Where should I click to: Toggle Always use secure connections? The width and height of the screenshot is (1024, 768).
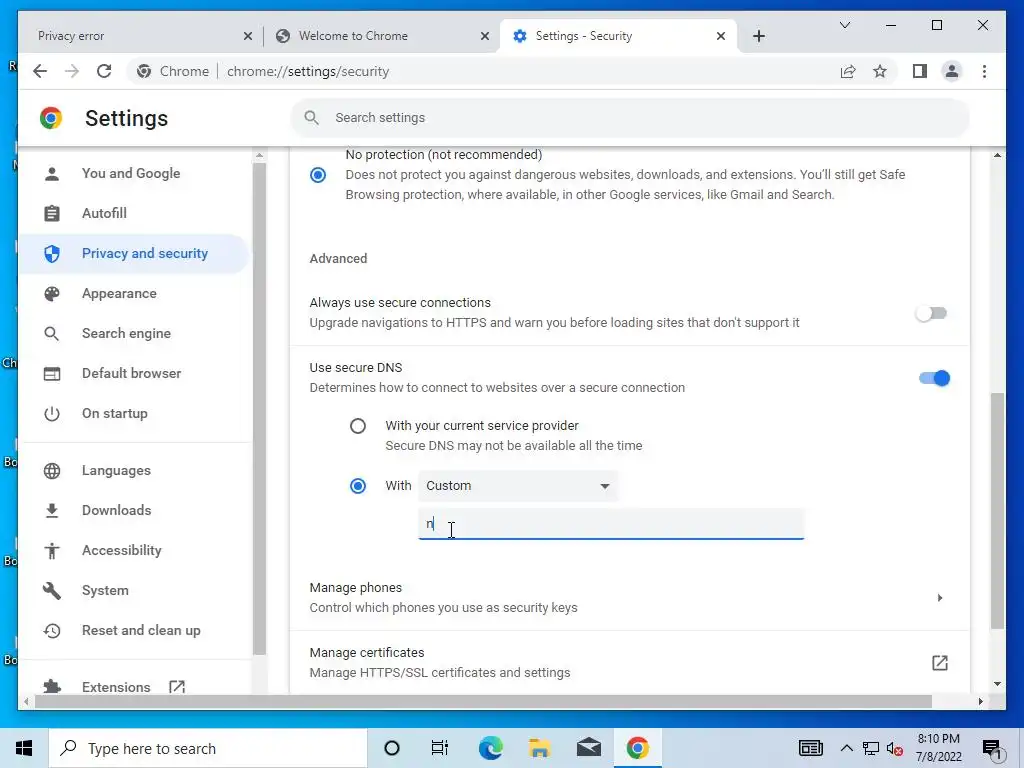(931, 313)
